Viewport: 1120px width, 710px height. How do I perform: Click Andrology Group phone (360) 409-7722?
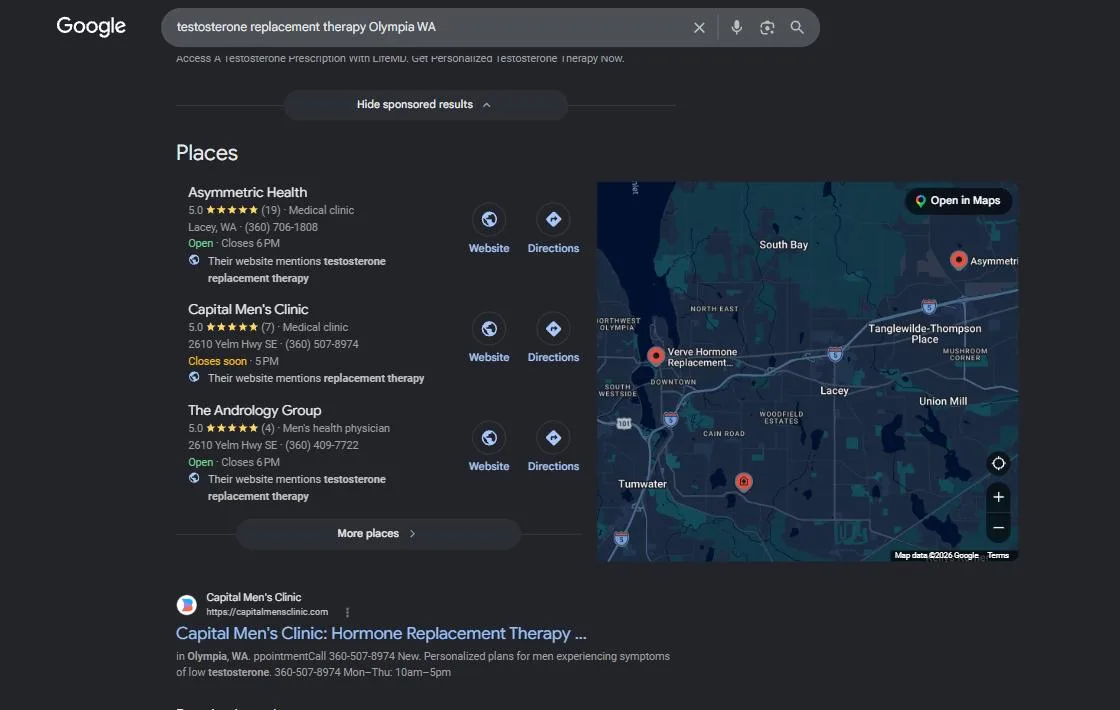[x=322, y=445]
